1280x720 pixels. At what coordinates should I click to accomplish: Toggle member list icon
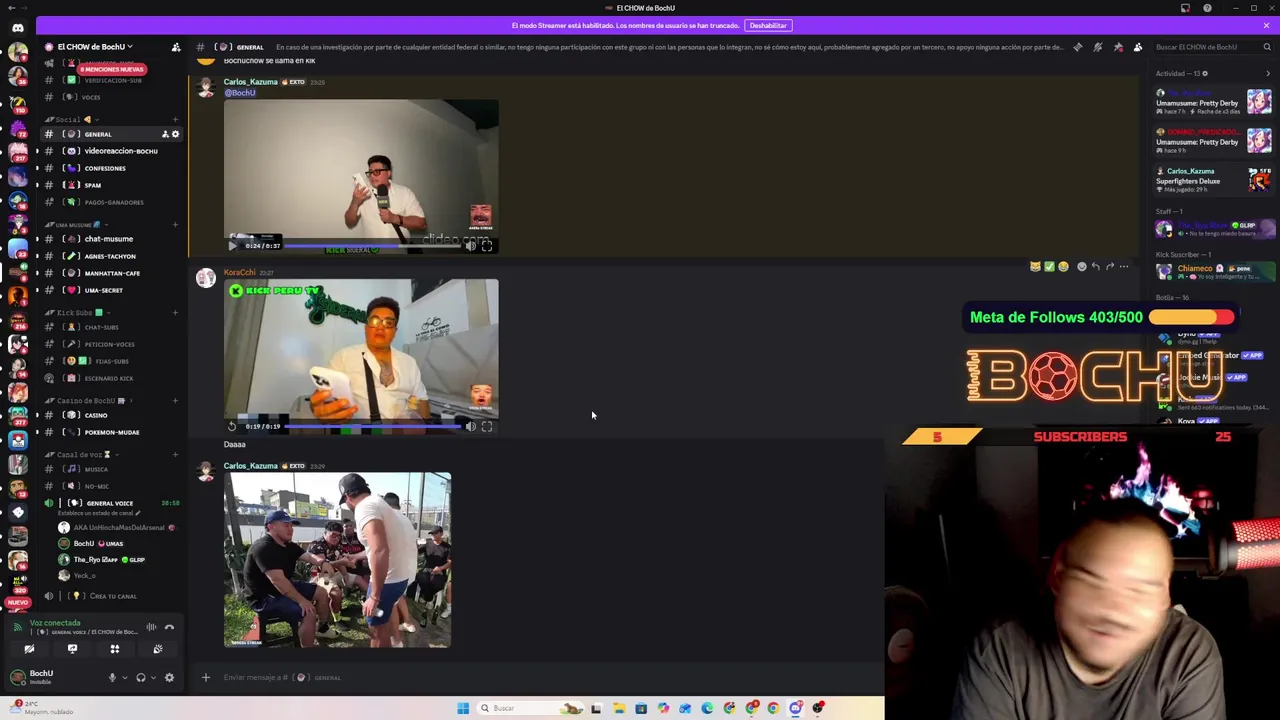click(1138, 47)
